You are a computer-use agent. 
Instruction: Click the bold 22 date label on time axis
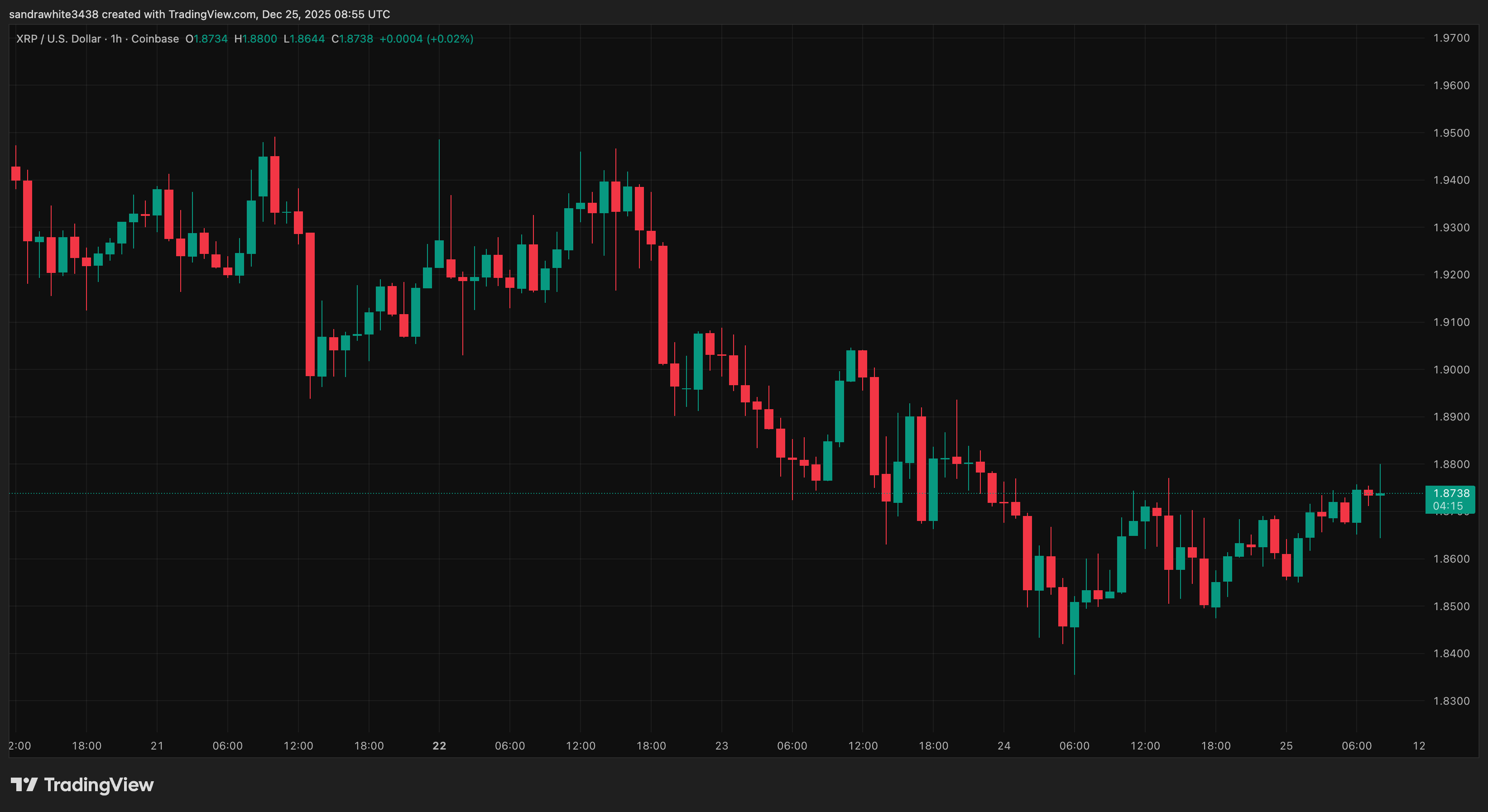[x=439, y=745]
